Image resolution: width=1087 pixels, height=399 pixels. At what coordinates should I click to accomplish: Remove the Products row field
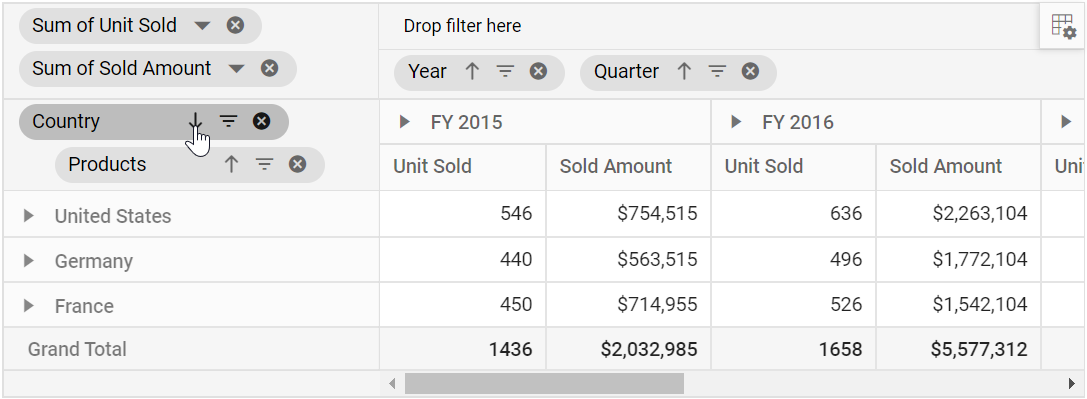[297, 164]
